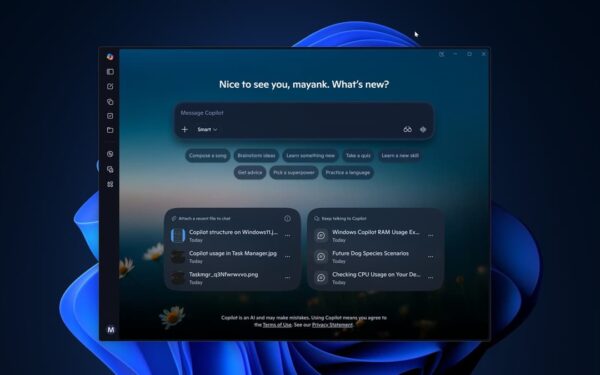Toggle the sidebar panel icon below the logo
600x375 pixels.
tap(110, 72)
